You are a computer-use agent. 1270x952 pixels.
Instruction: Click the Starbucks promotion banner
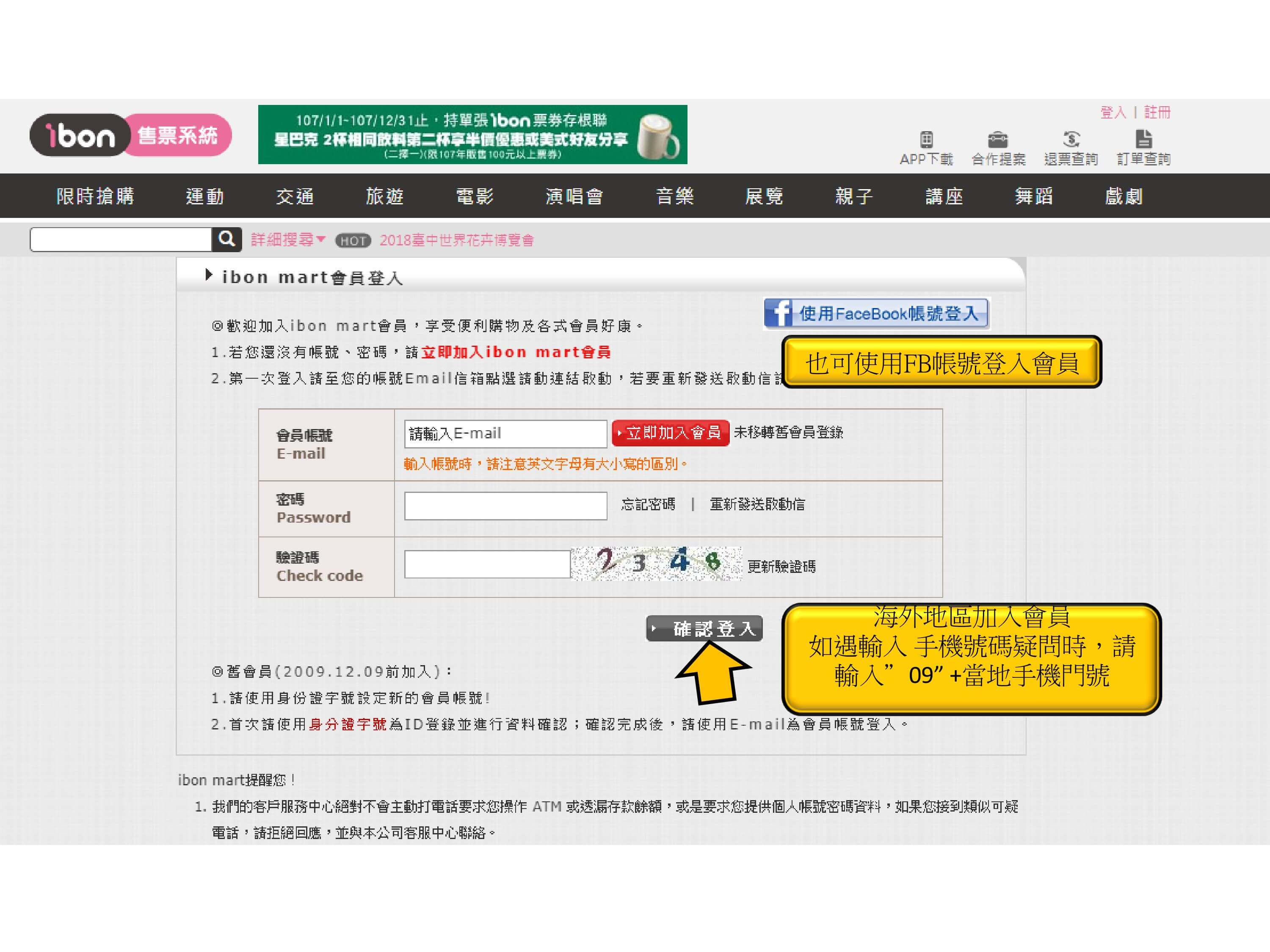(472, 134)
